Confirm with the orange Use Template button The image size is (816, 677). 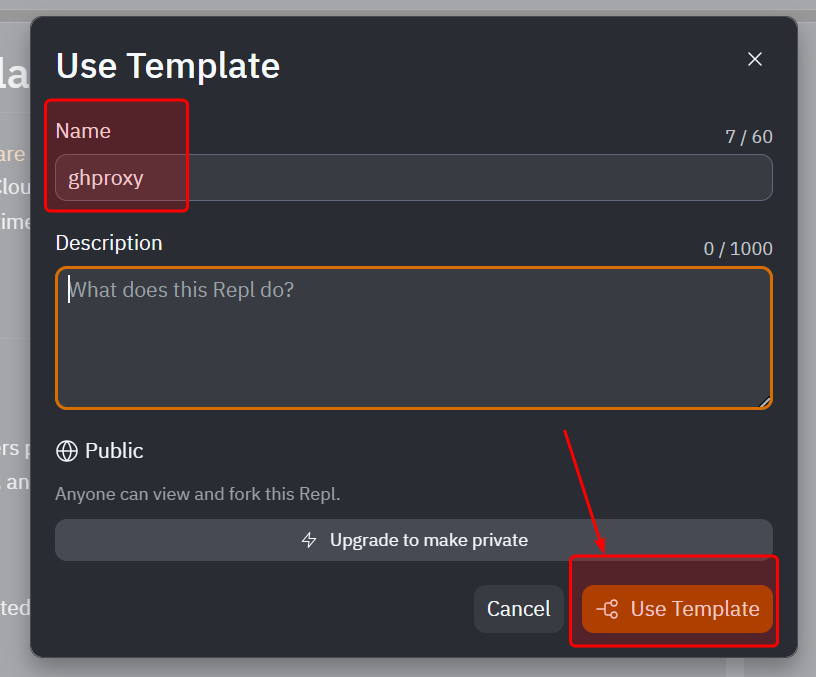(678, 609)
